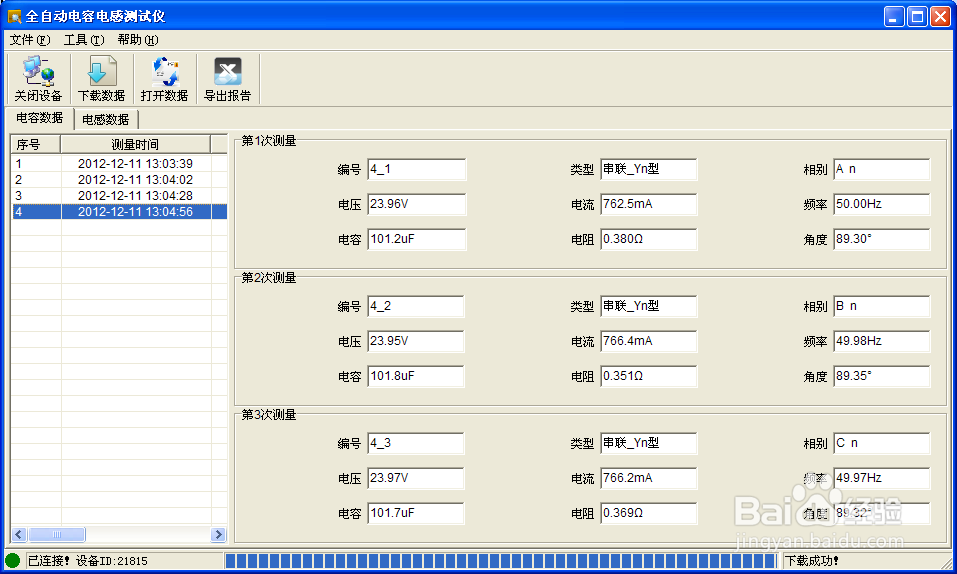This screenshot has width=957, height=574.
Task: Click the green connection status indicator
Action: pyautogui.click(x=13, y=560)
